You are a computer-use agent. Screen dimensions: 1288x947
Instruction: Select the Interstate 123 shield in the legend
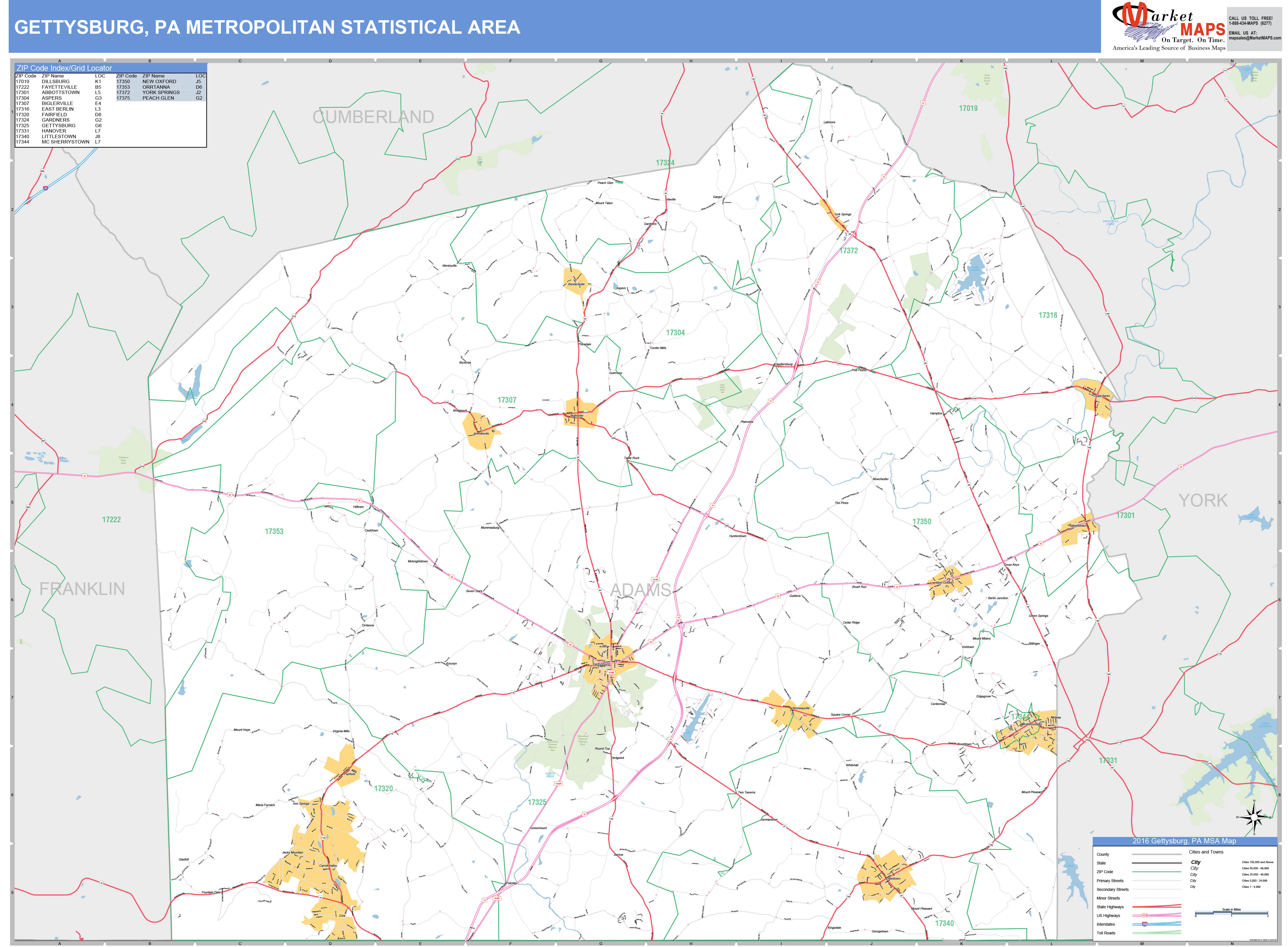[1145, 924]
